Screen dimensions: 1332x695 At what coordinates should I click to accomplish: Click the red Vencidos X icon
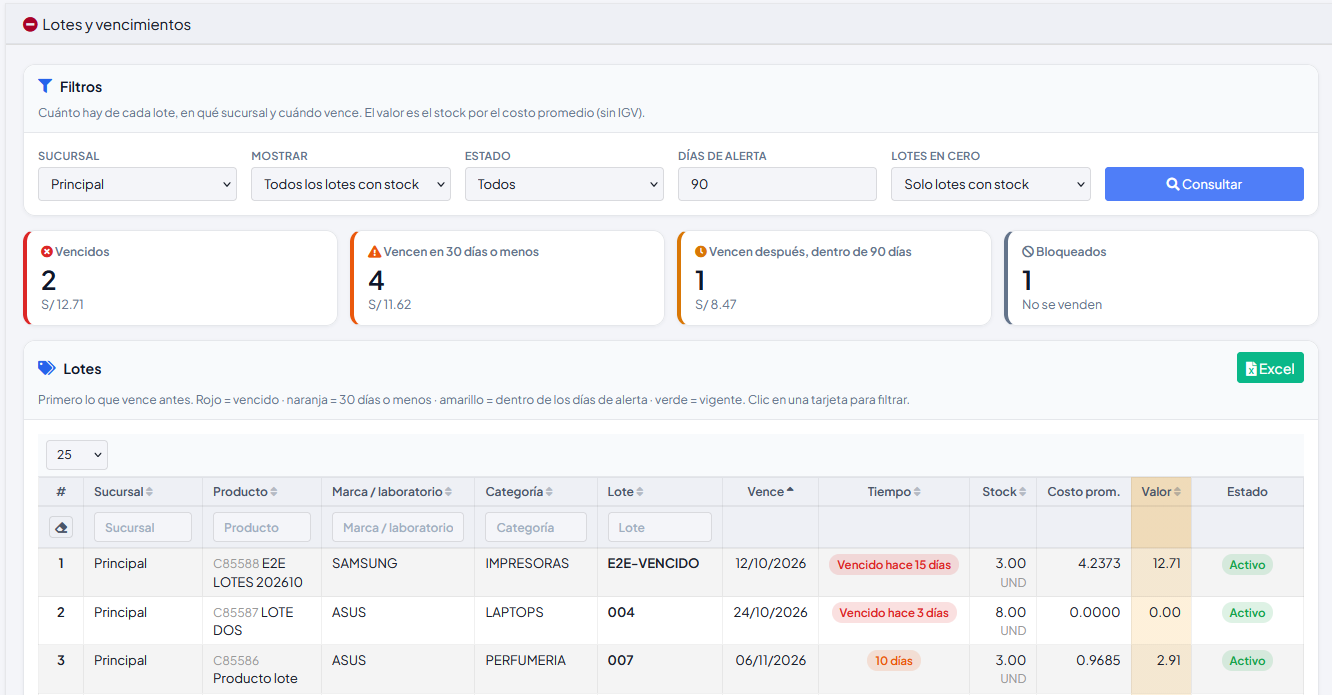47,252
